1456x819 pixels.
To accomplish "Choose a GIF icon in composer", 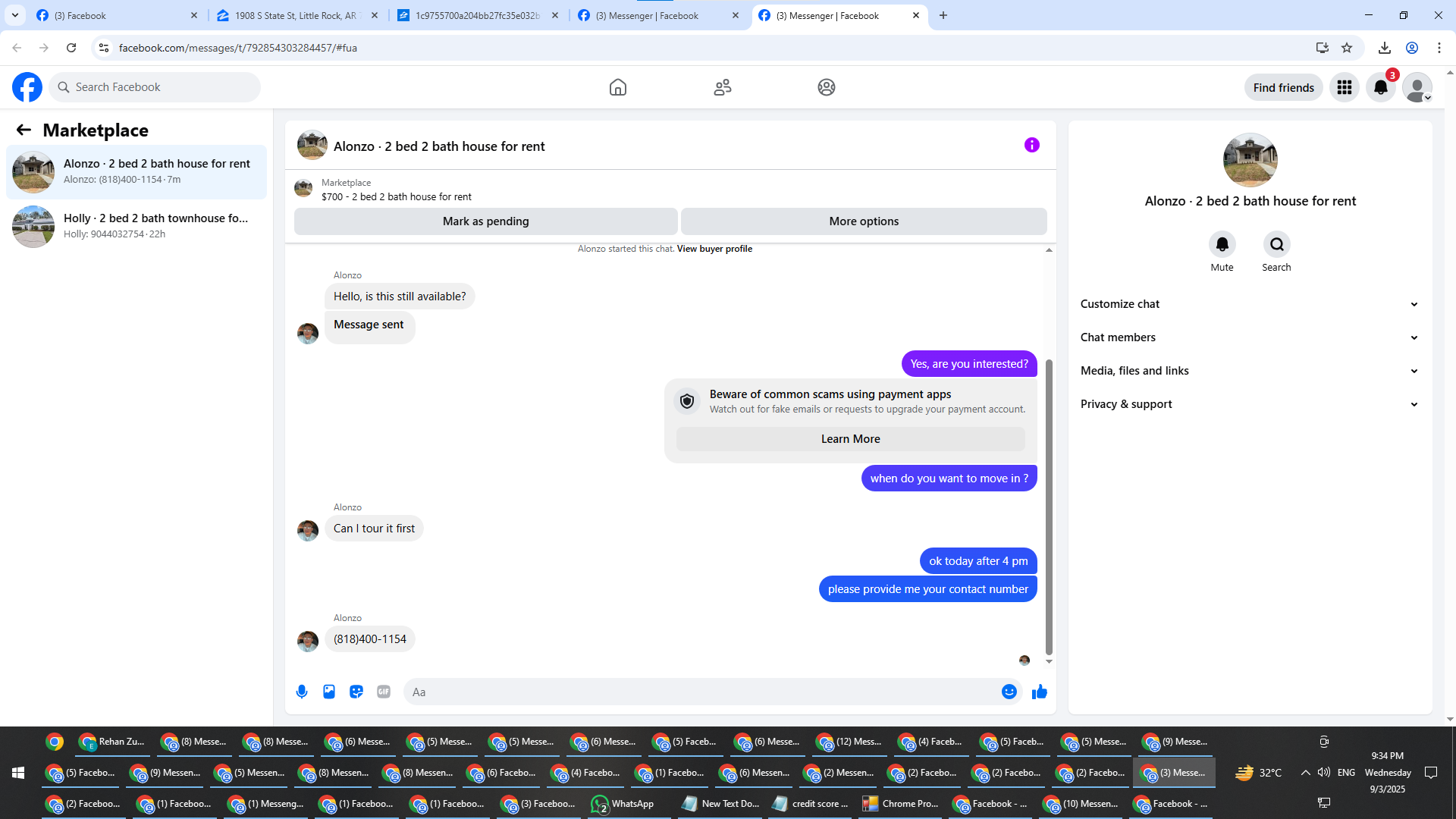I will [384, 692].
